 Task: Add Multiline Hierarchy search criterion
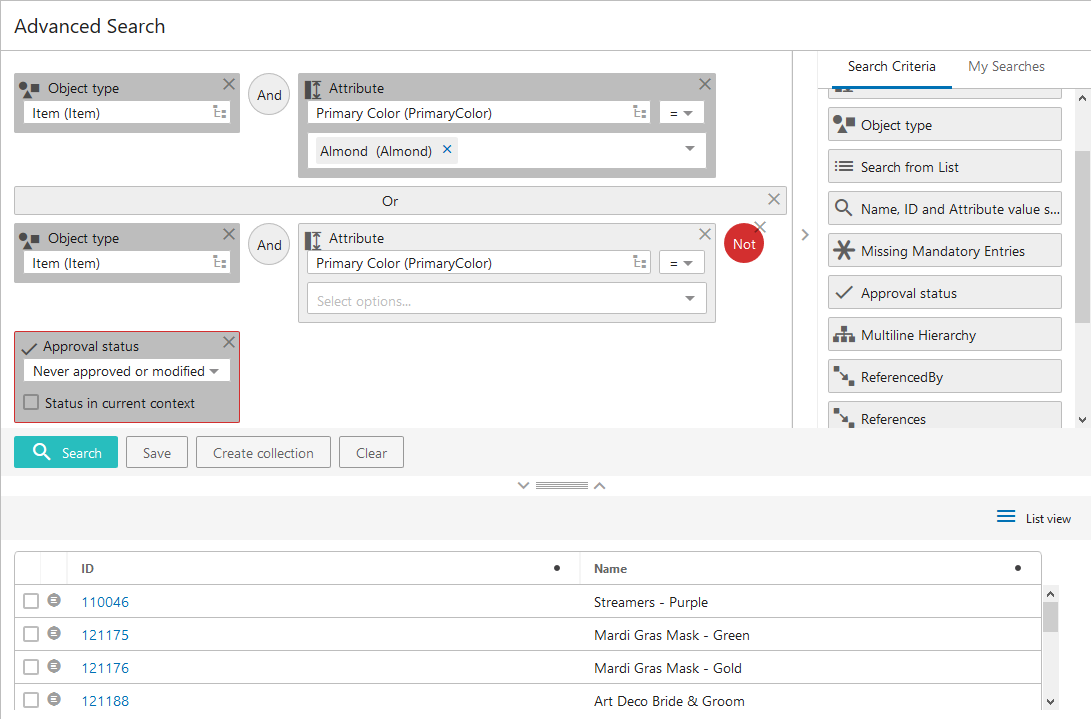944,335
